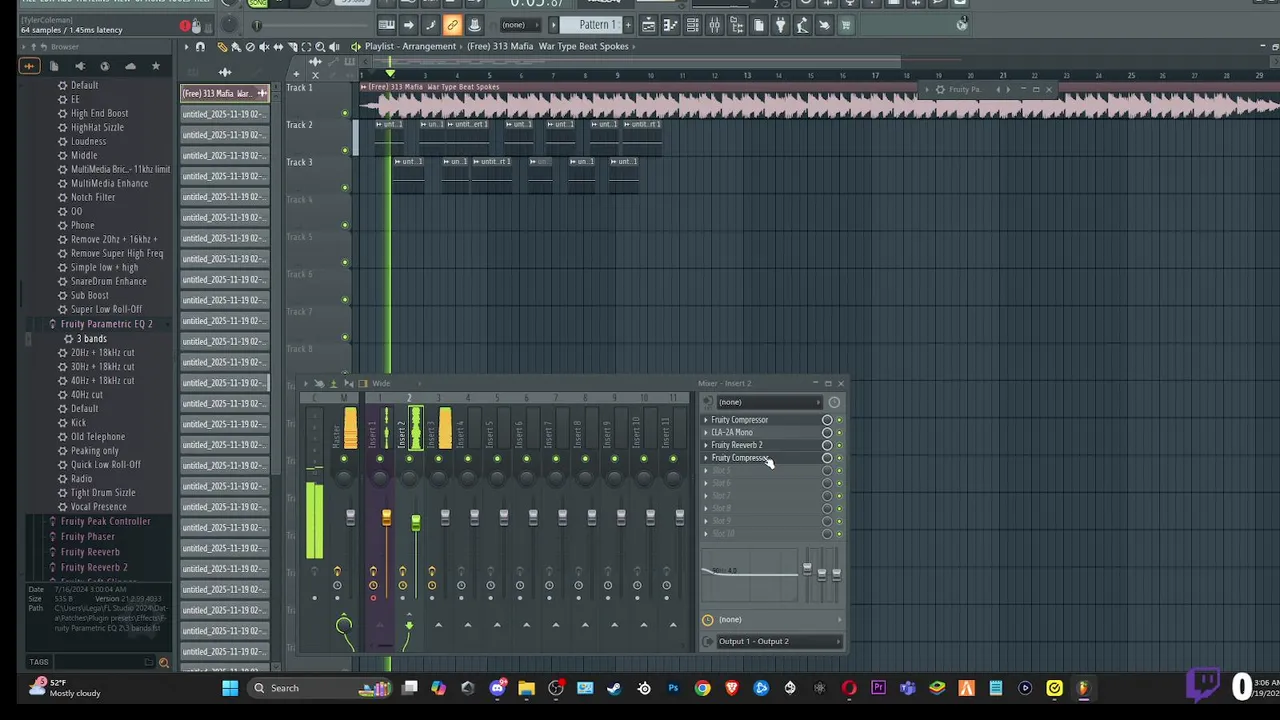Open Chrome from the Windows taskbar
The width and height of the screenshot is (1280, 720).
pyautogui.click(x=702, y=688)
